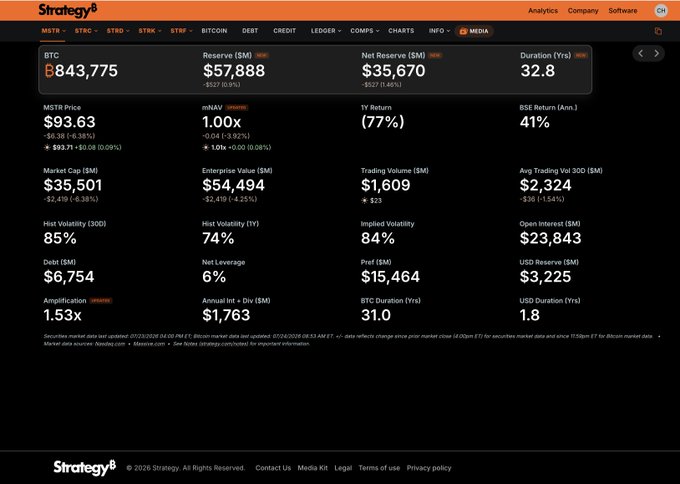Expand the STRF dropdown
Viewport: 680px width, 484px height.
[181, 31]
